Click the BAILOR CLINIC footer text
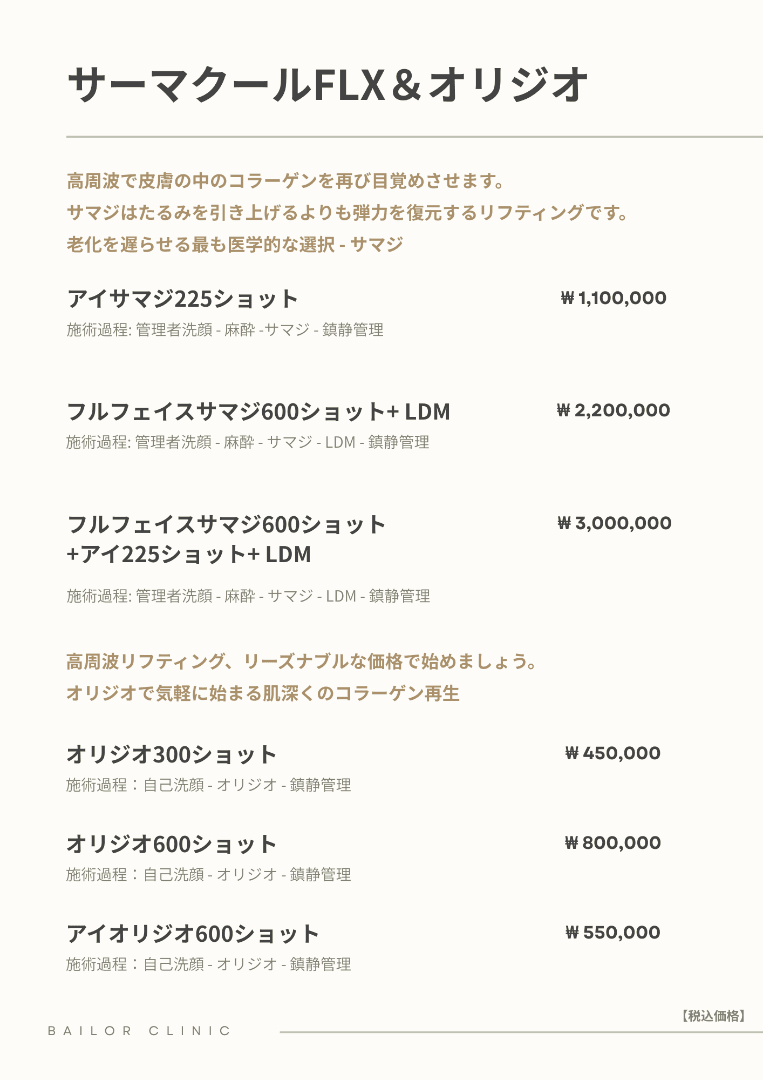 [139, 1031]
